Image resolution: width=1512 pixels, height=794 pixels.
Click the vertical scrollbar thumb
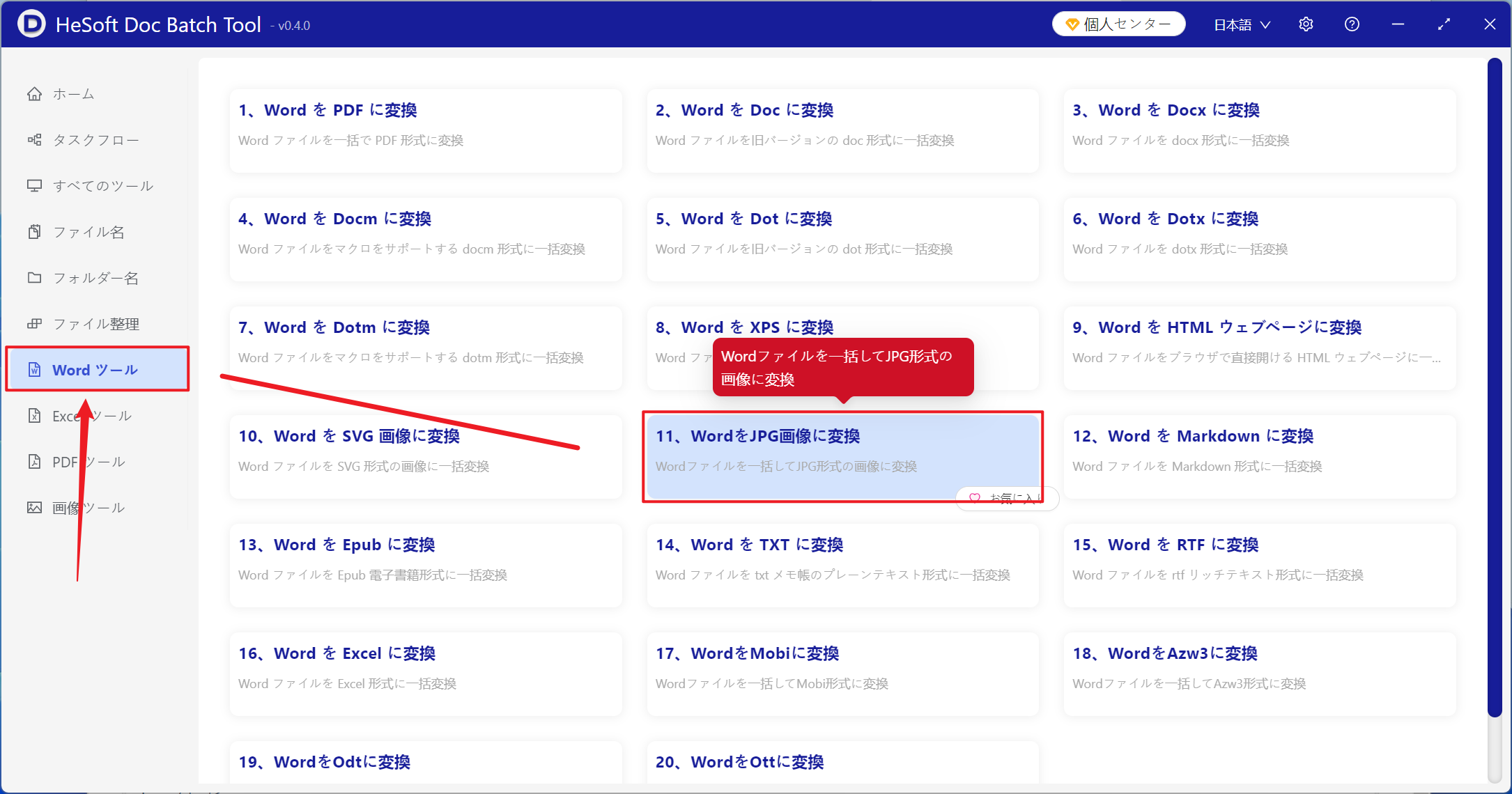tap(1494, 387)
